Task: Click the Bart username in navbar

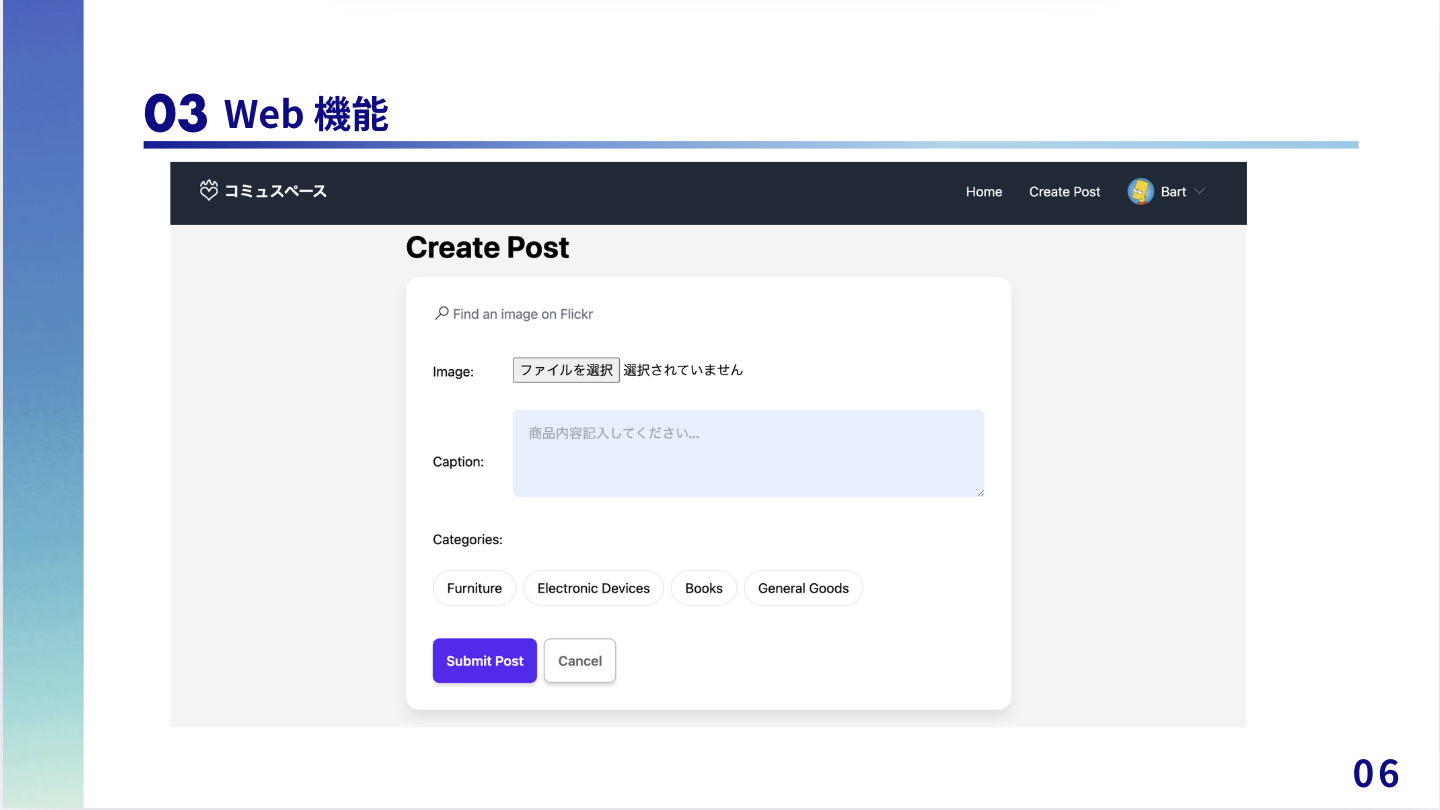Action: point(1173,192)
